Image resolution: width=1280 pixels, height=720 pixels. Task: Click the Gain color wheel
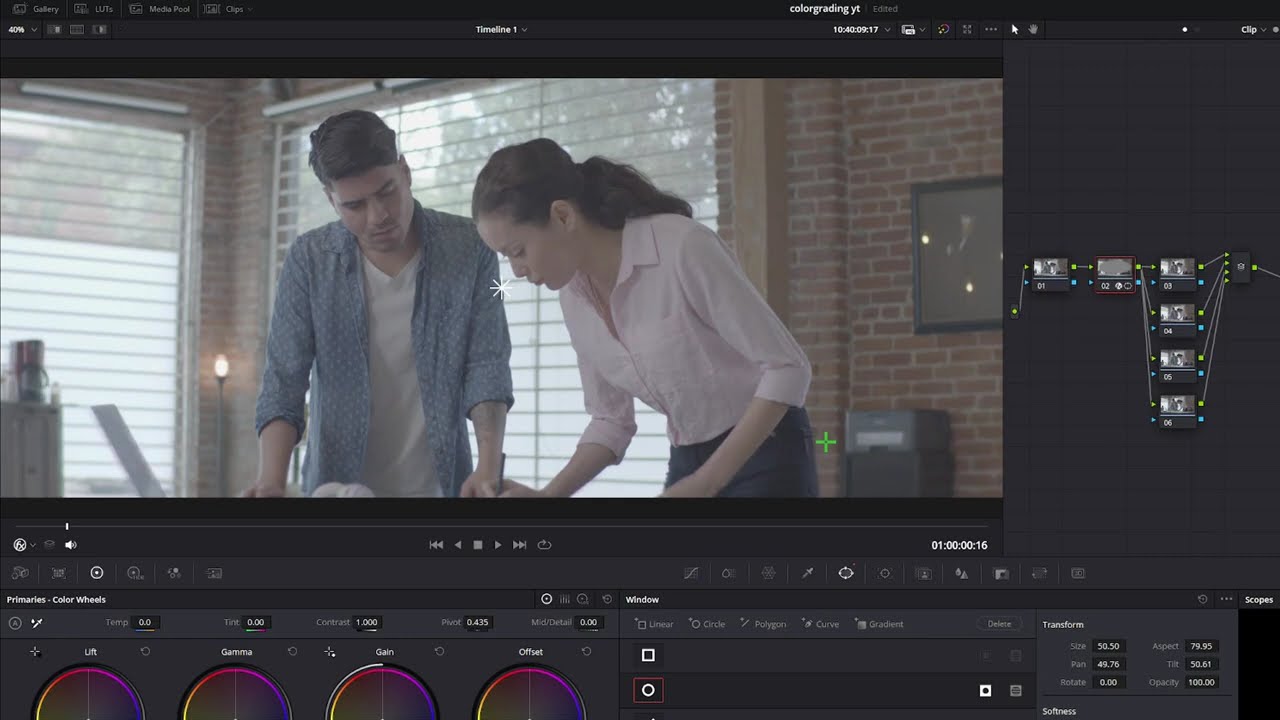click(384, 692)
